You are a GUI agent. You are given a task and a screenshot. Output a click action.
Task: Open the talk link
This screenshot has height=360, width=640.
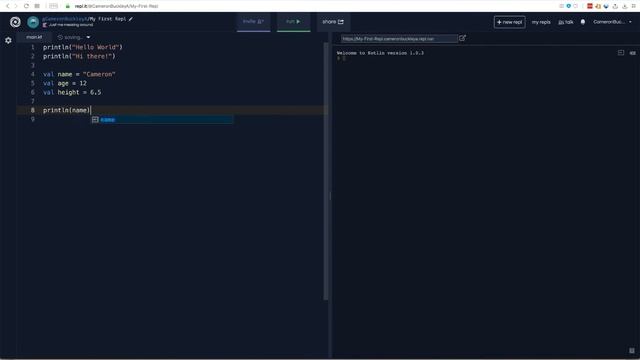(x=566, y=22)
